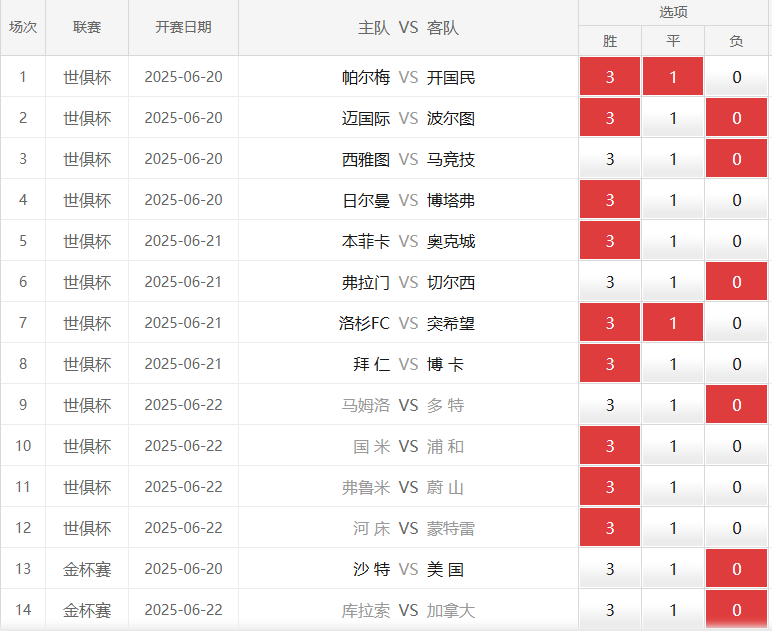The image size is (772, 635).
Task: Toggle win option 3 for 本菲卡 VS 奥克城
Action: (x=610, y=240)
